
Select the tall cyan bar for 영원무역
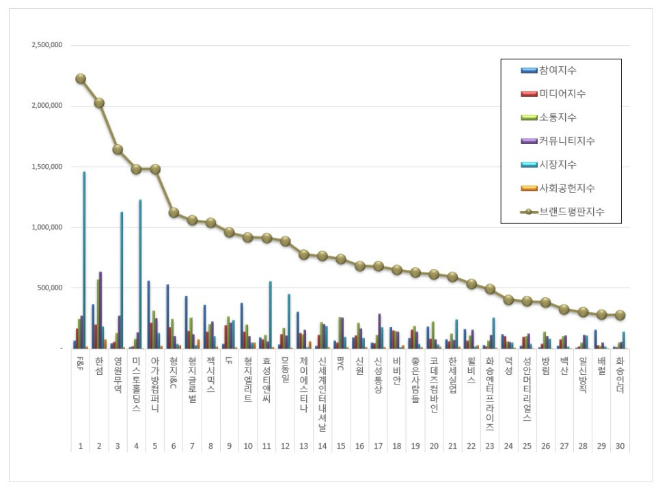point(122,280)
